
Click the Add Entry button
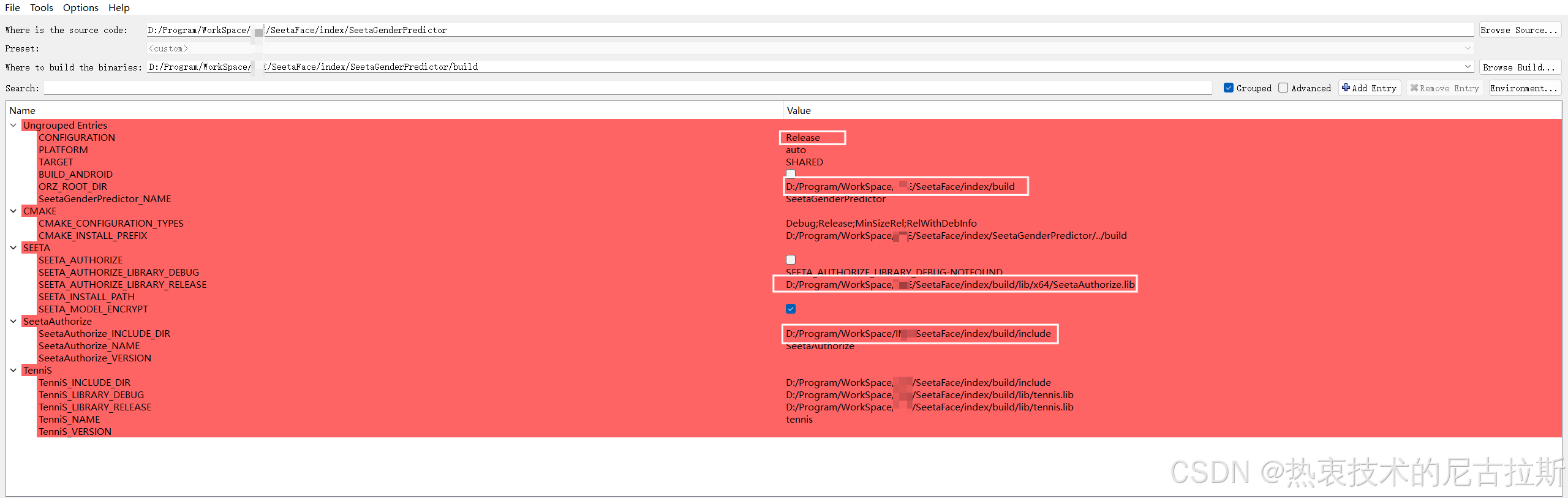(1370, 88)
